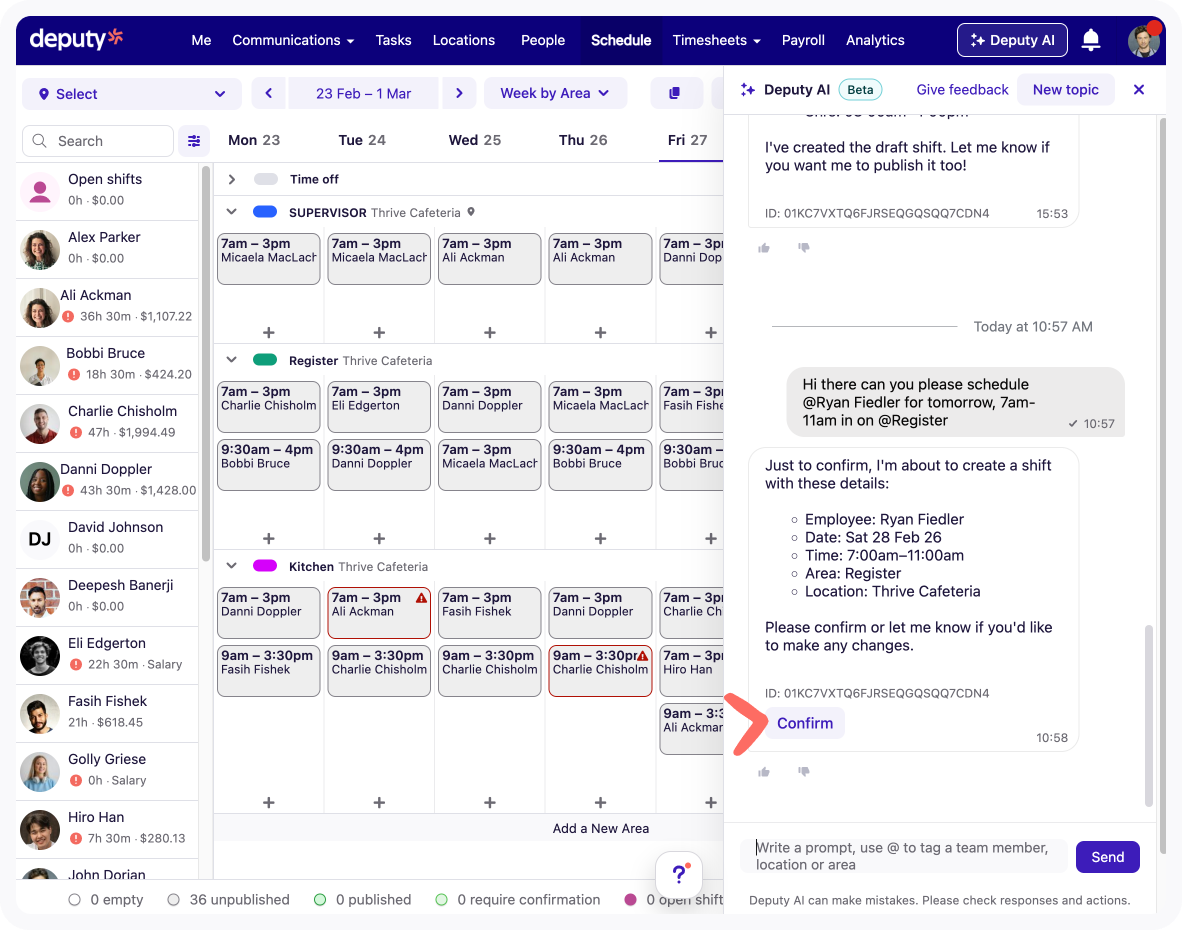The height and width of the screenshot is (930, 1182).
Task: Click the Register green color swatch
Action: click(x=265, y=360)
